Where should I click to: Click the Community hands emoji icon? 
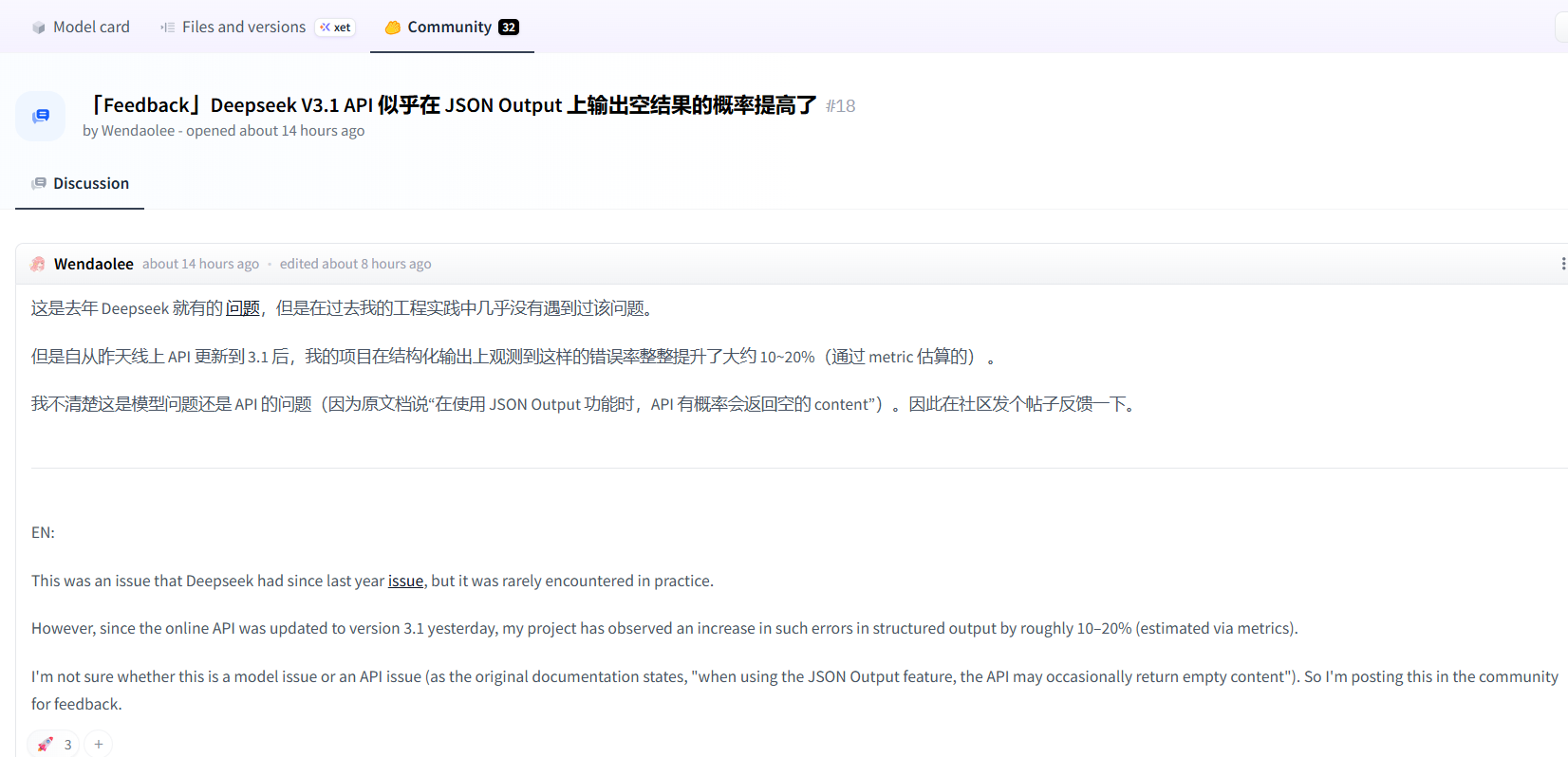(x=393, y=28)
